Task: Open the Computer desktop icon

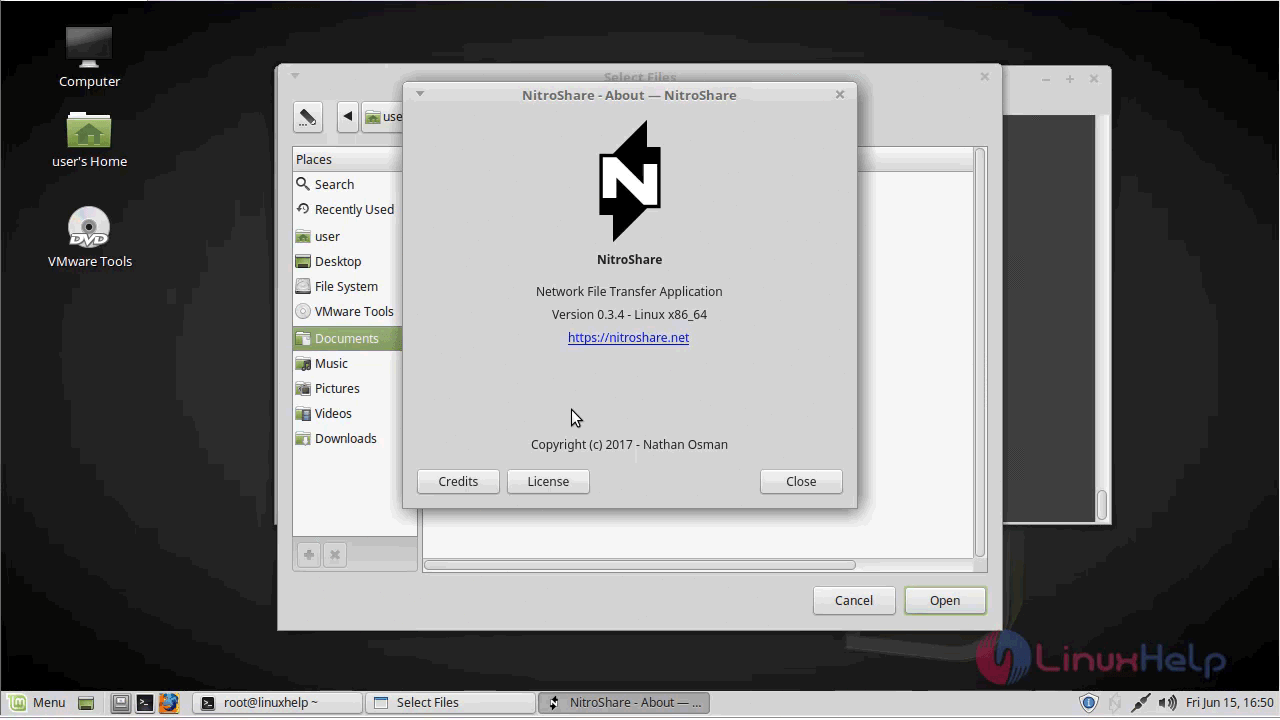Action: 89,58
